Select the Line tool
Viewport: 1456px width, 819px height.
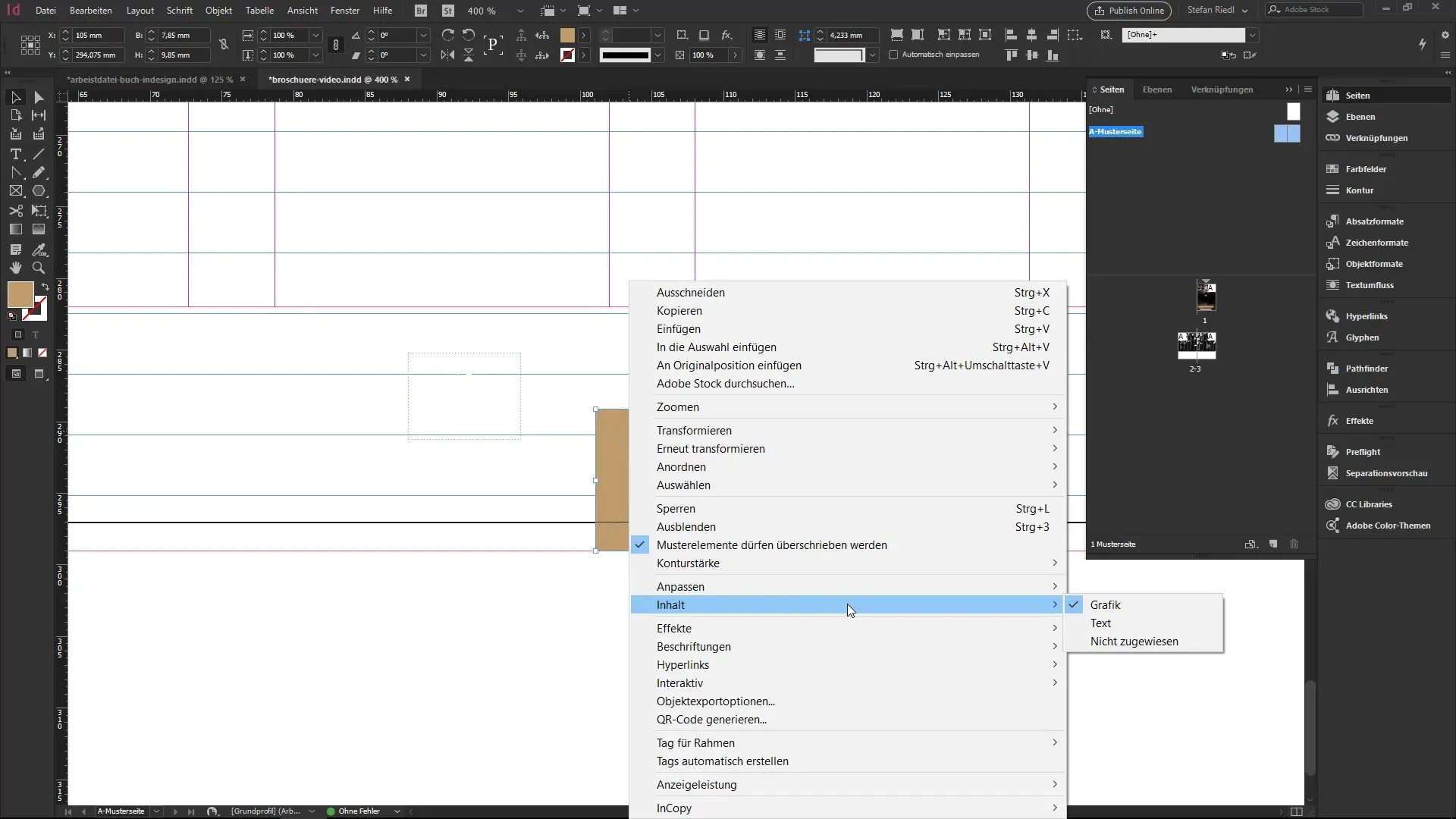coord(39,154)
